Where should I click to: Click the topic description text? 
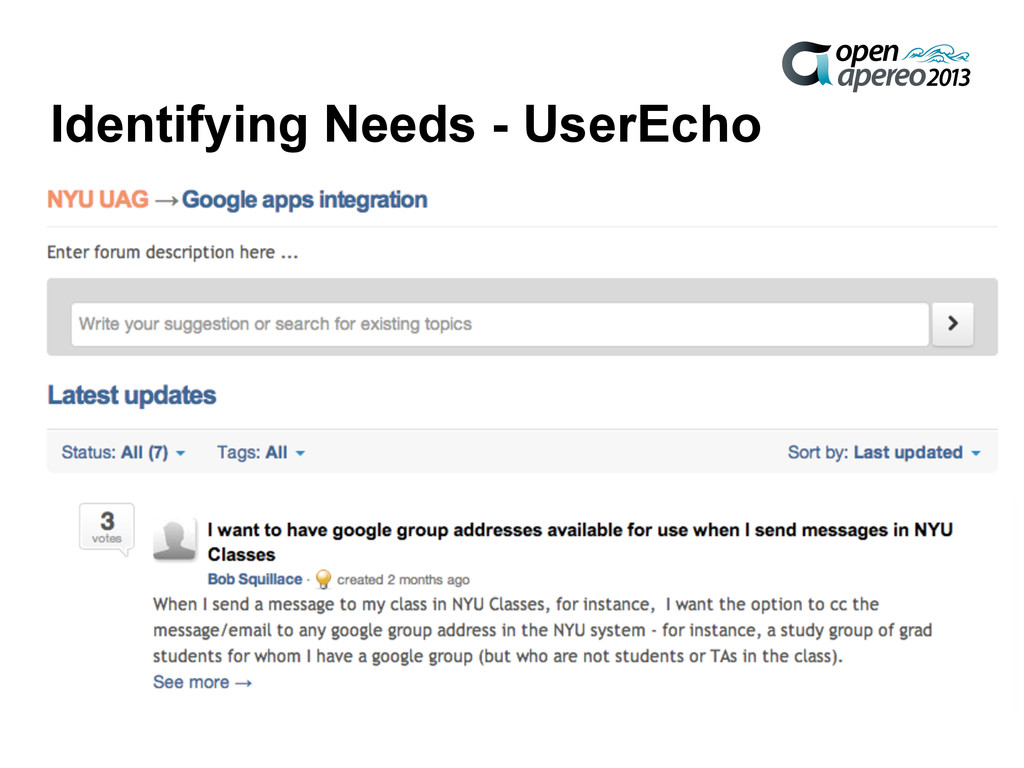543,630
